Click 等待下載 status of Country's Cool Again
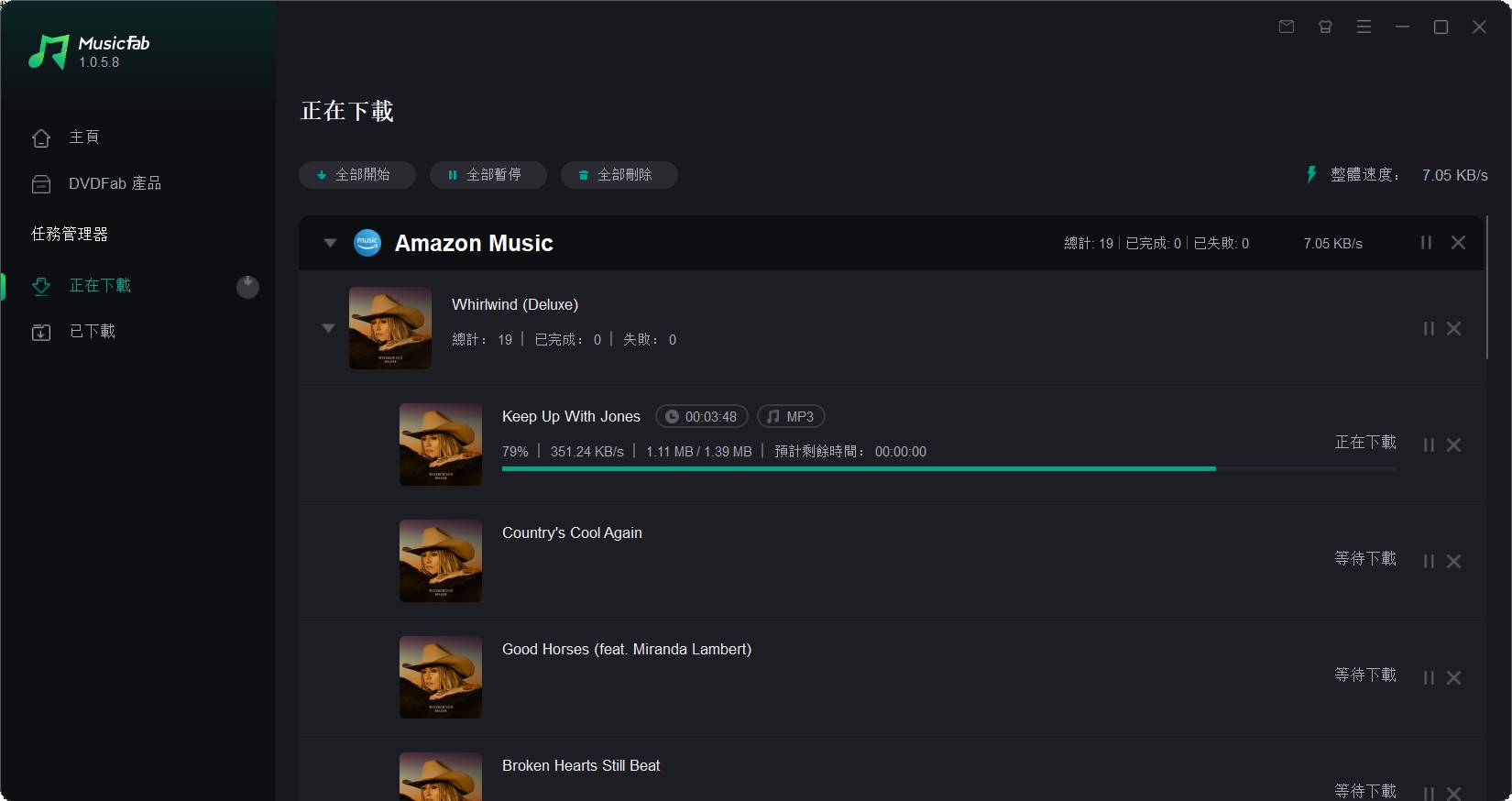This screenshot has height=801, width=1512. pos(1365,558)
